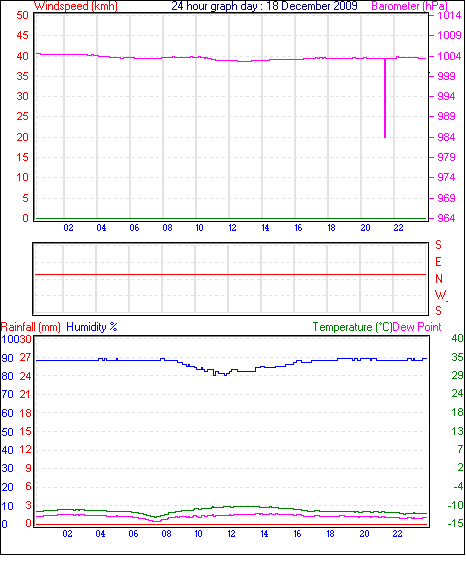Click the "25" windspeed axis value

coord(22,116)
